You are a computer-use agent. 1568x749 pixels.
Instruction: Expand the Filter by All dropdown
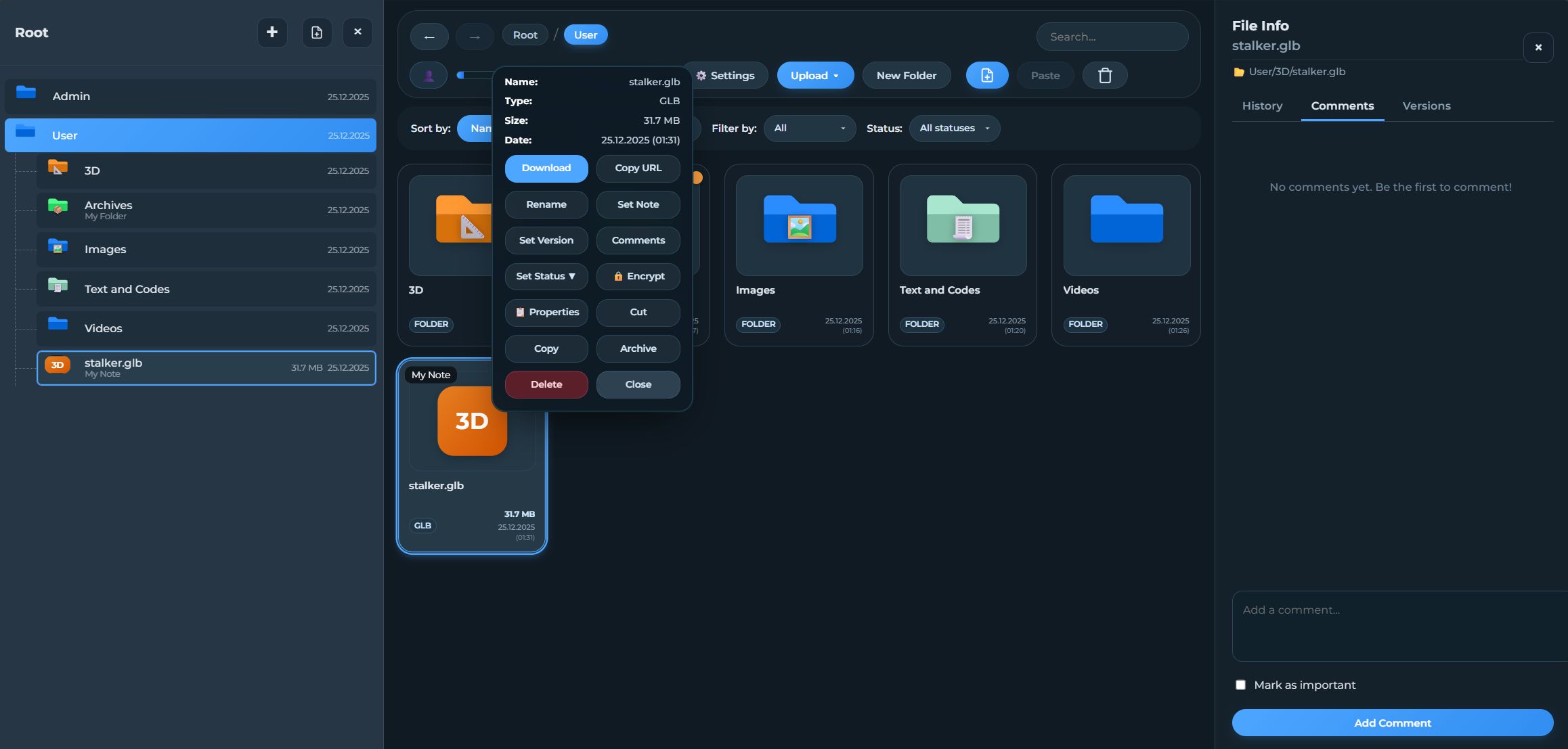tap(809, 128)
